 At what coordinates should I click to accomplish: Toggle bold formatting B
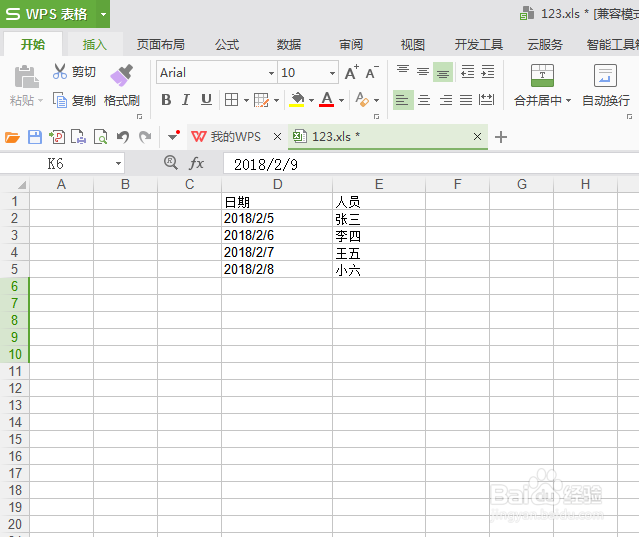pyautogui.click(x=166, y=99)
